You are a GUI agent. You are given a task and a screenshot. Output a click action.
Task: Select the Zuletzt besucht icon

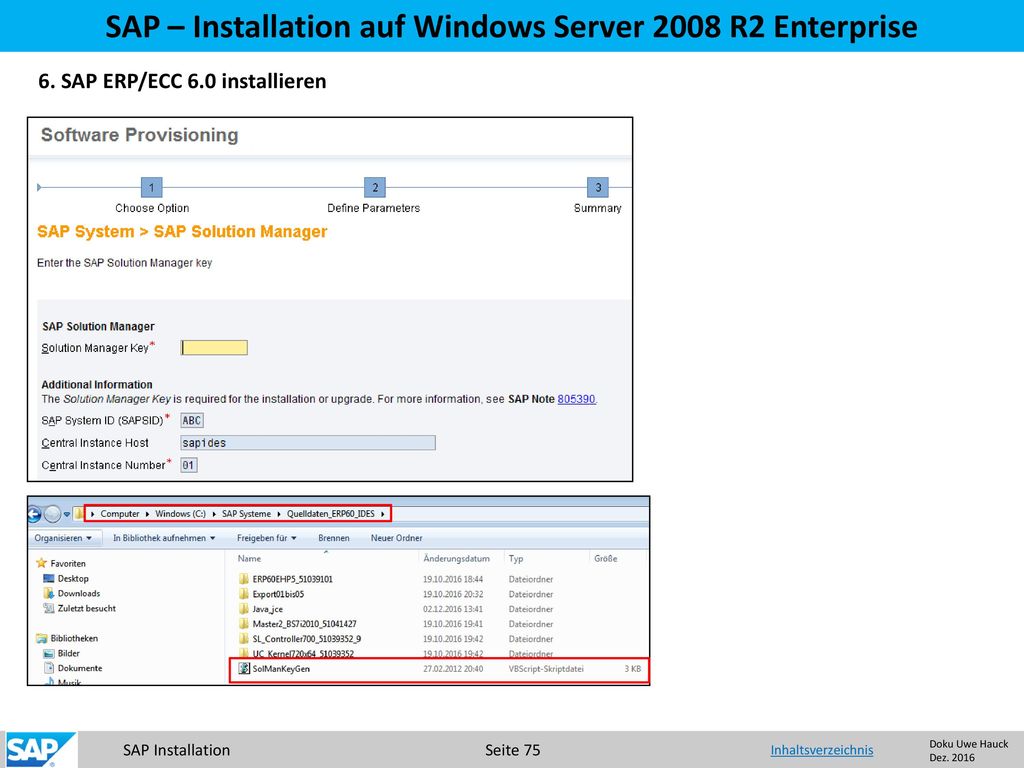pos(48,608)
